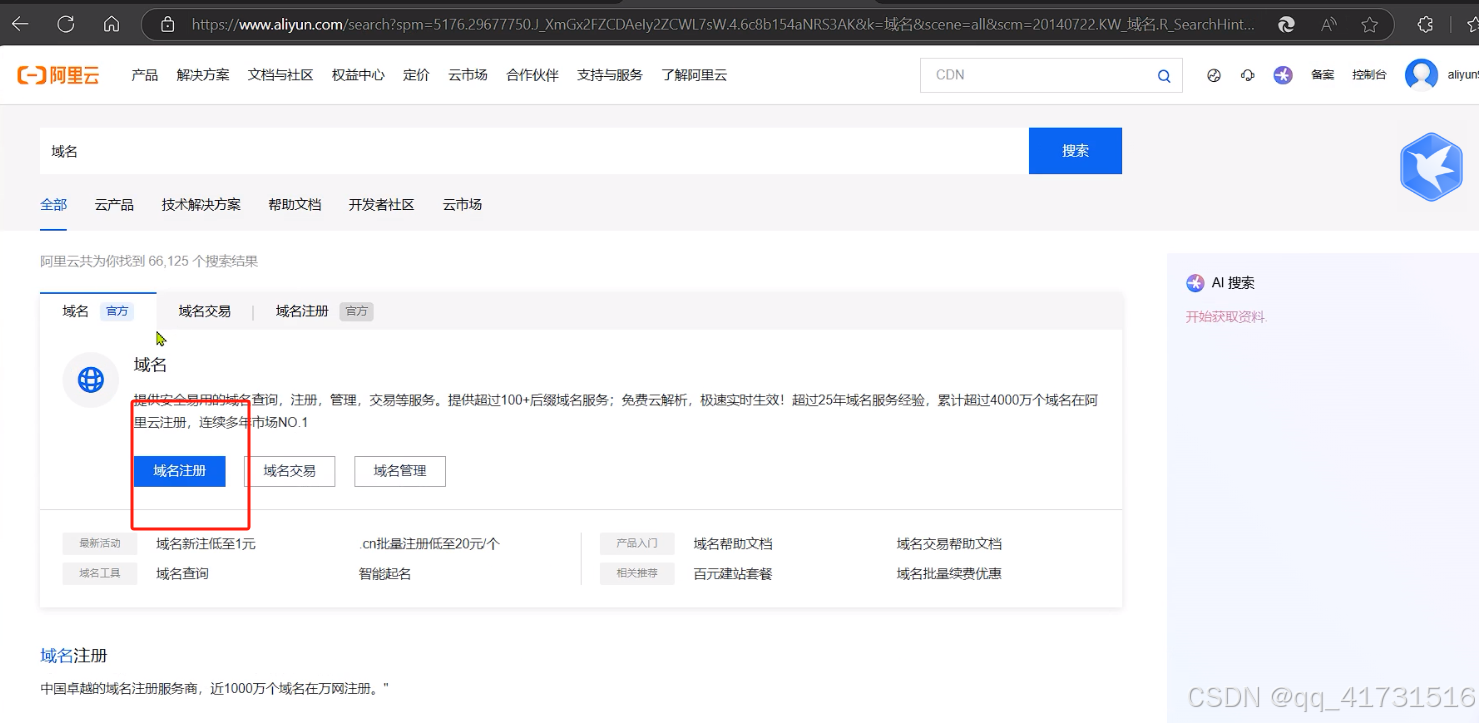Add page to favorites with star icon
Screen dimensions: 1479x723
1370,24
